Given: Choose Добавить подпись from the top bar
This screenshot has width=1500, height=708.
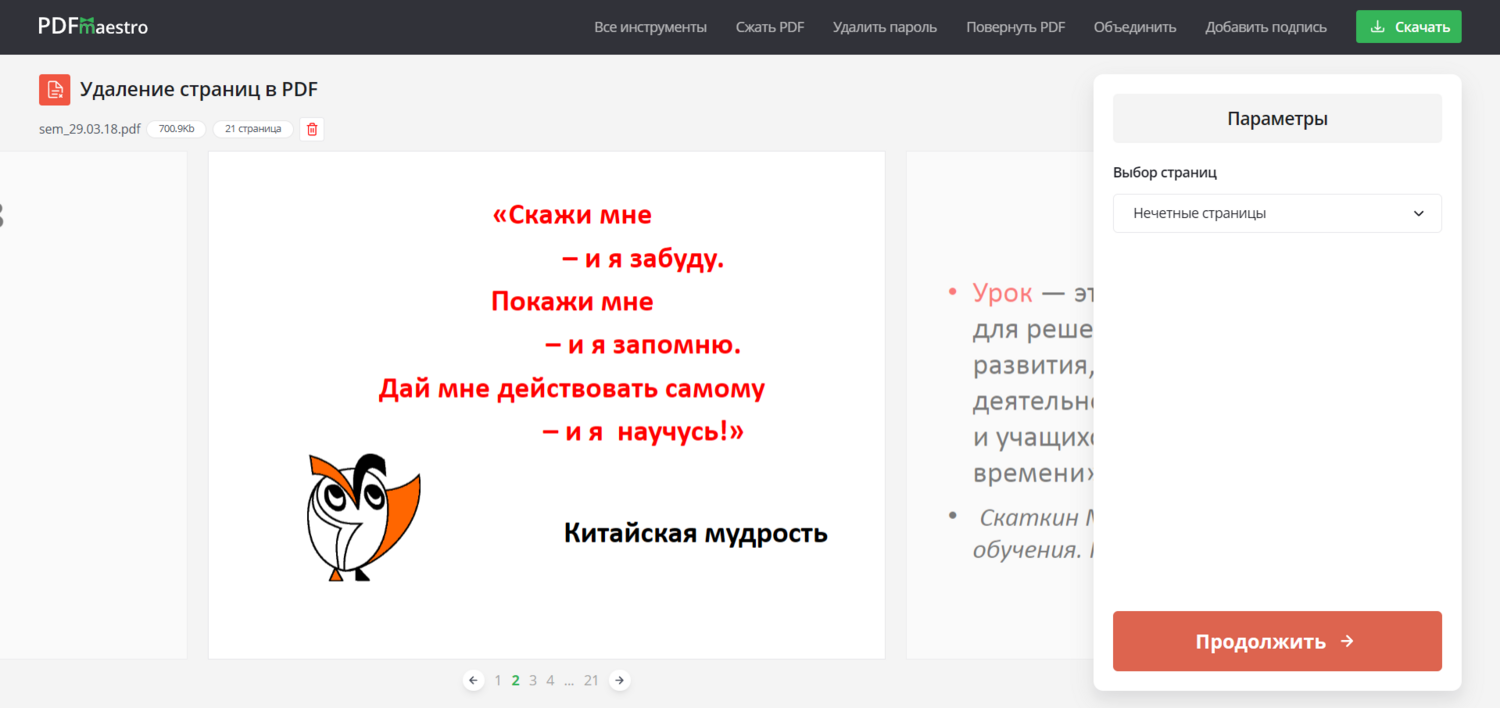Looking at the screenshot, I should click(1266, 27).
